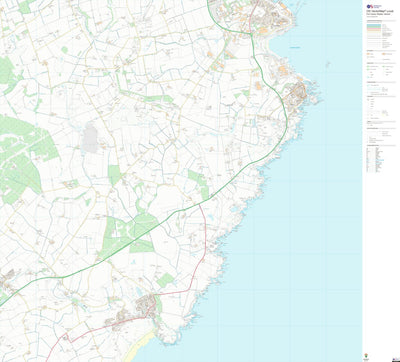Click the blue bay label in the sea

click(x=295, y=48)
